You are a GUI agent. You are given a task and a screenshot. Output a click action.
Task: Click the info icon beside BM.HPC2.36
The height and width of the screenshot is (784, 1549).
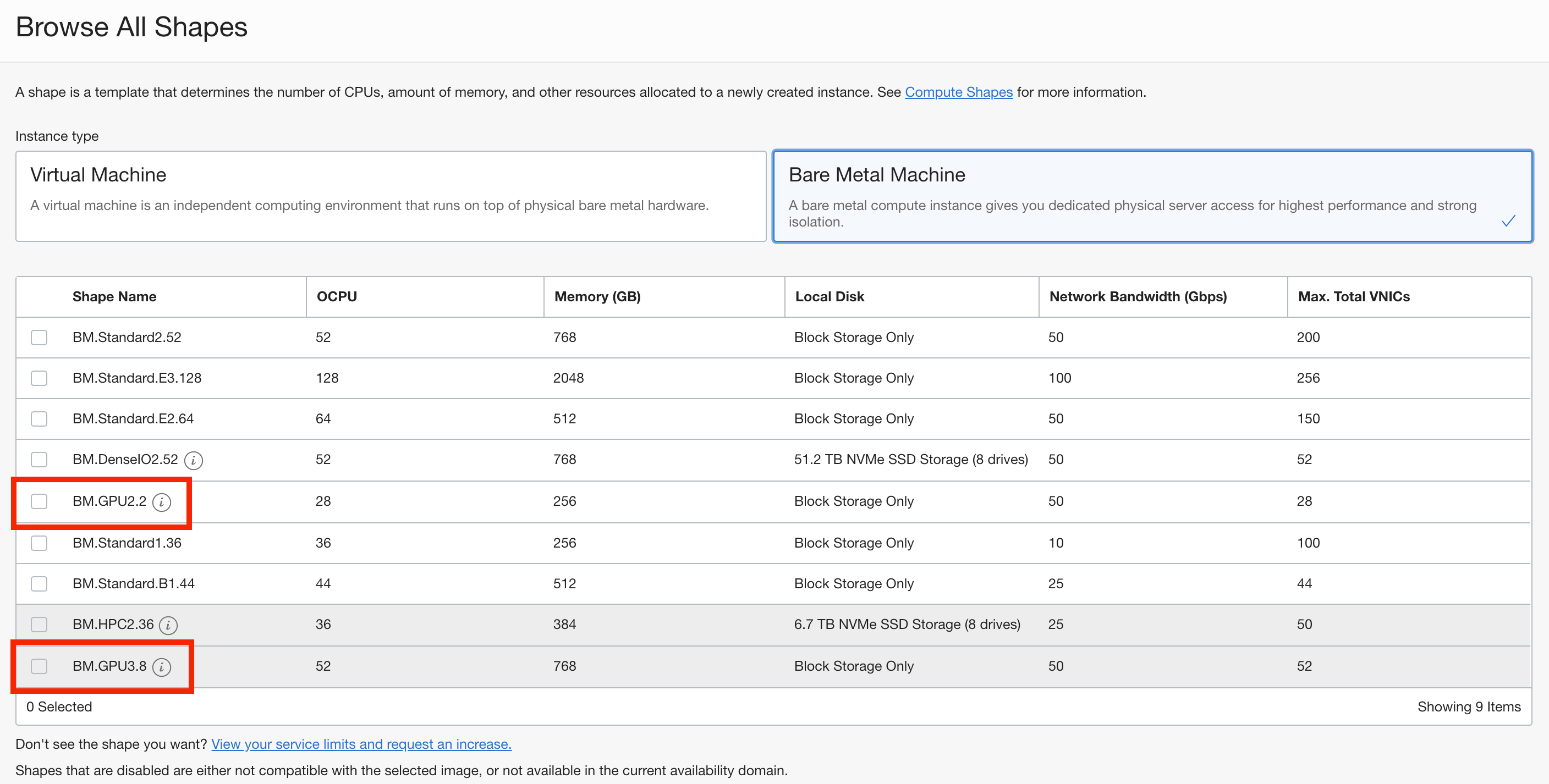click(168, 625)
